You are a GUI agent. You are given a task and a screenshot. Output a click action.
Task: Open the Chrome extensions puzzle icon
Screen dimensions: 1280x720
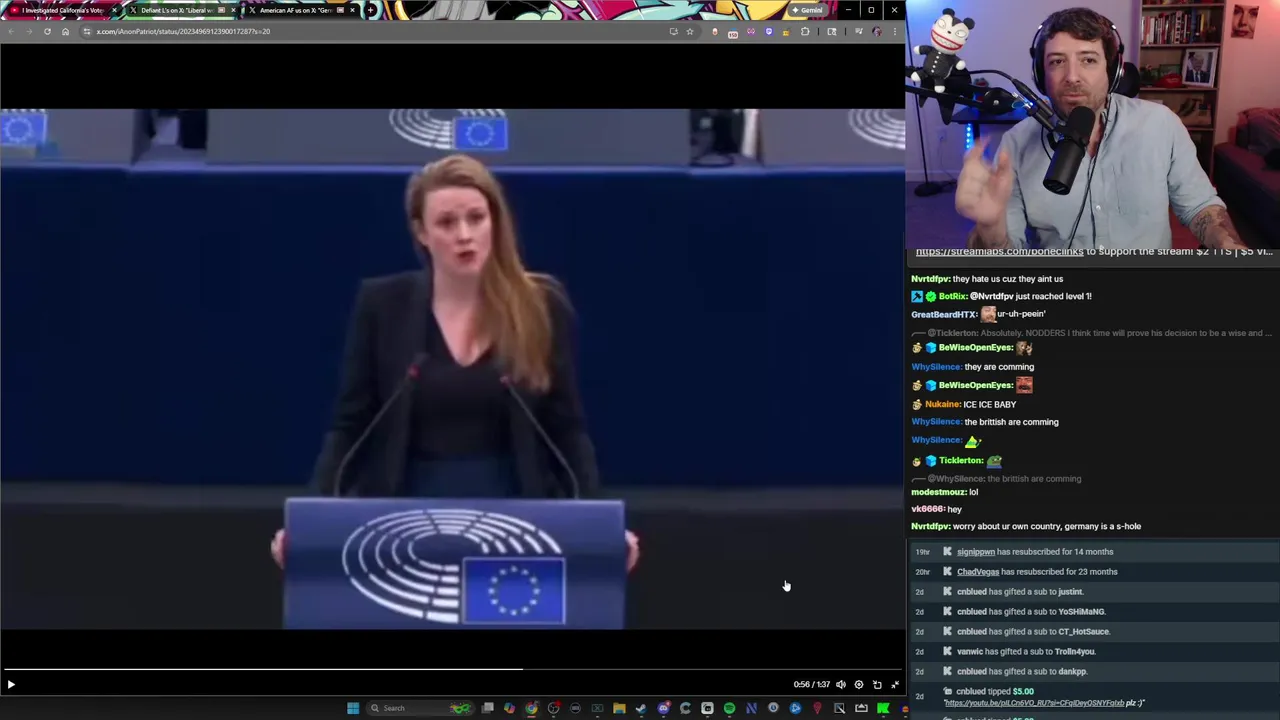pos(805,31)
